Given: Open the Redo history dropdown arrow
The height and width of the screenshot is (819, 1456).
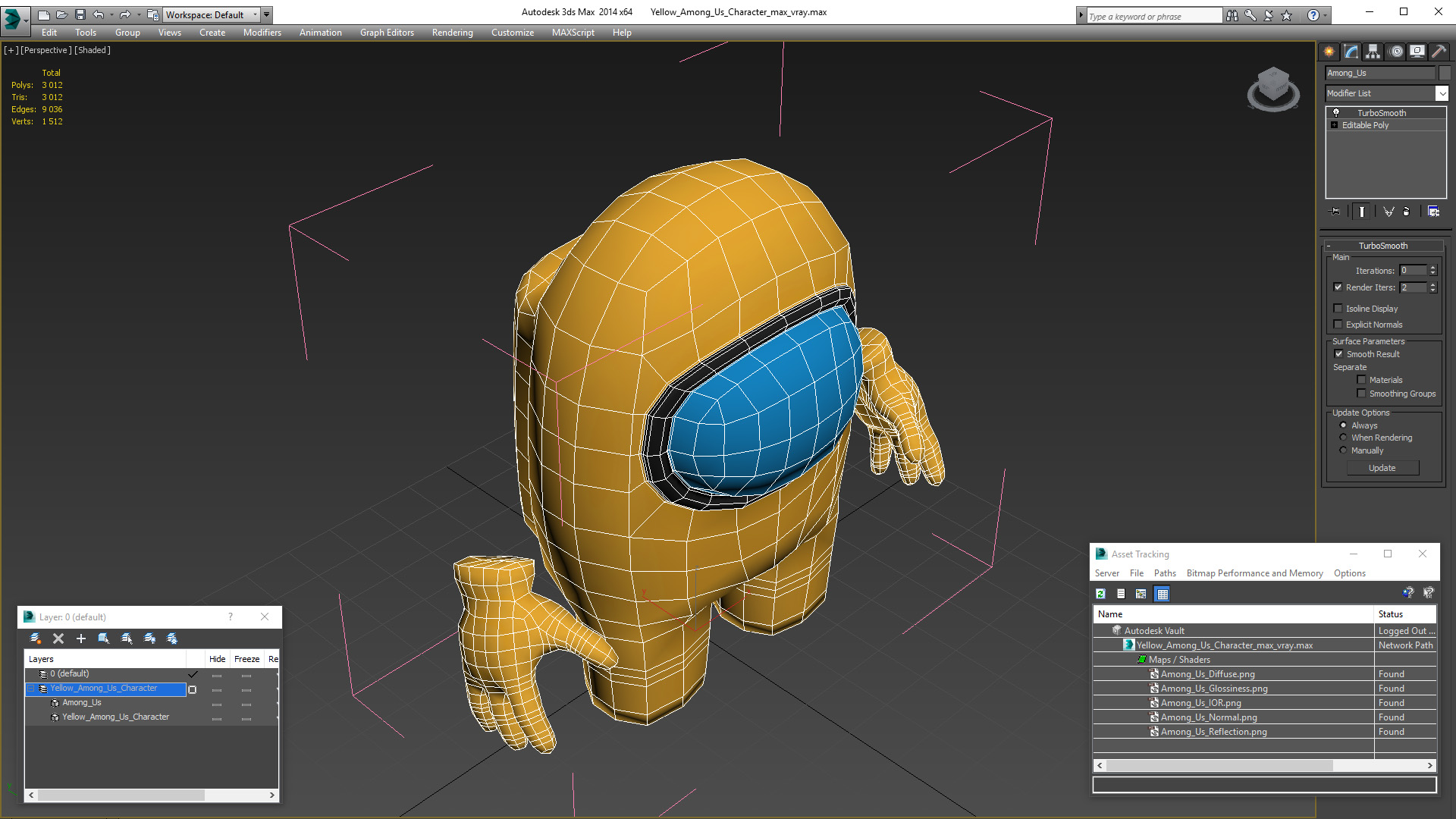Looking at the screenshot, I should [x=138, y=14].
